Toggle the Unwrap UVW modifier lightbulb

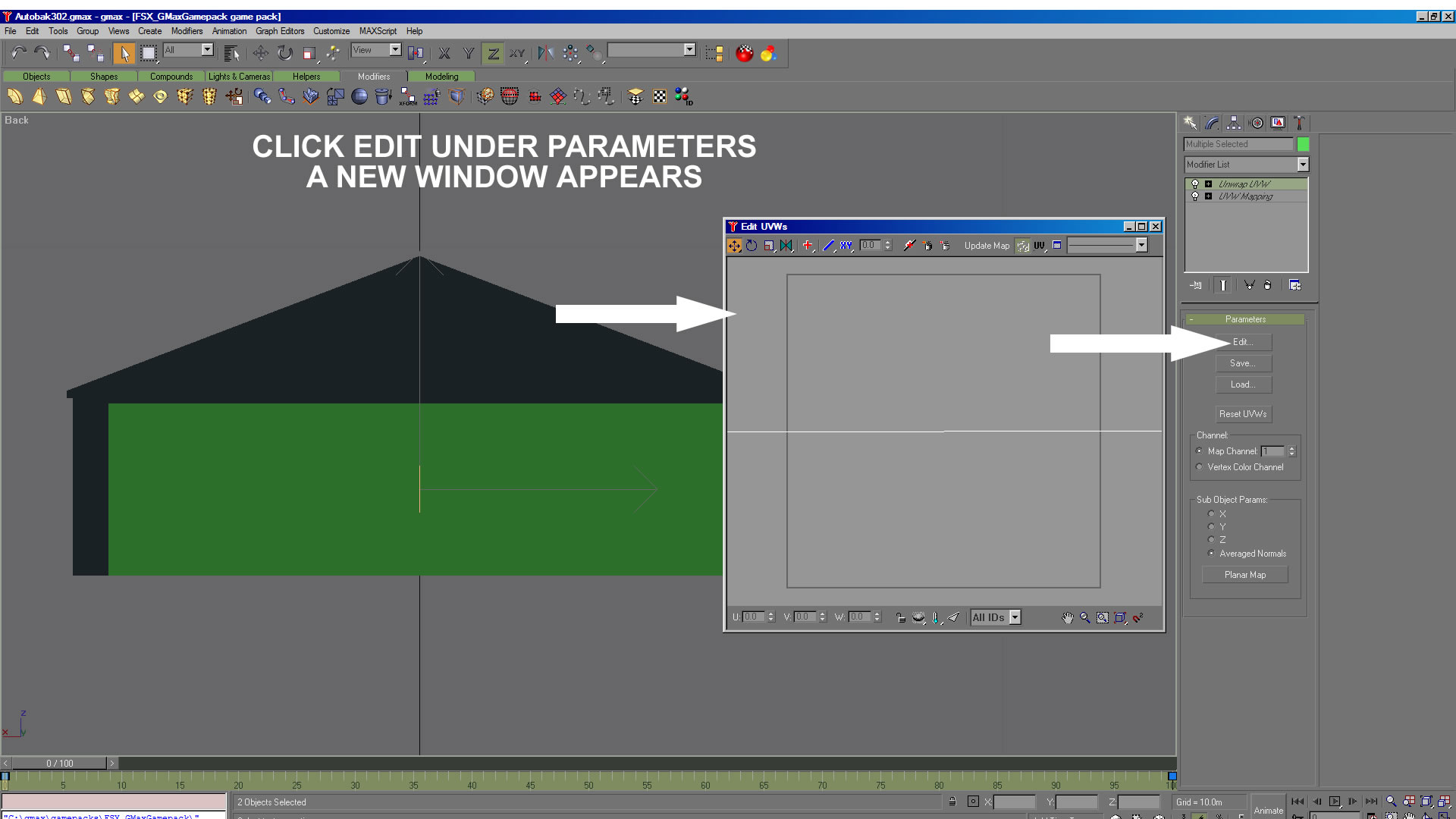pos(1195,184)
